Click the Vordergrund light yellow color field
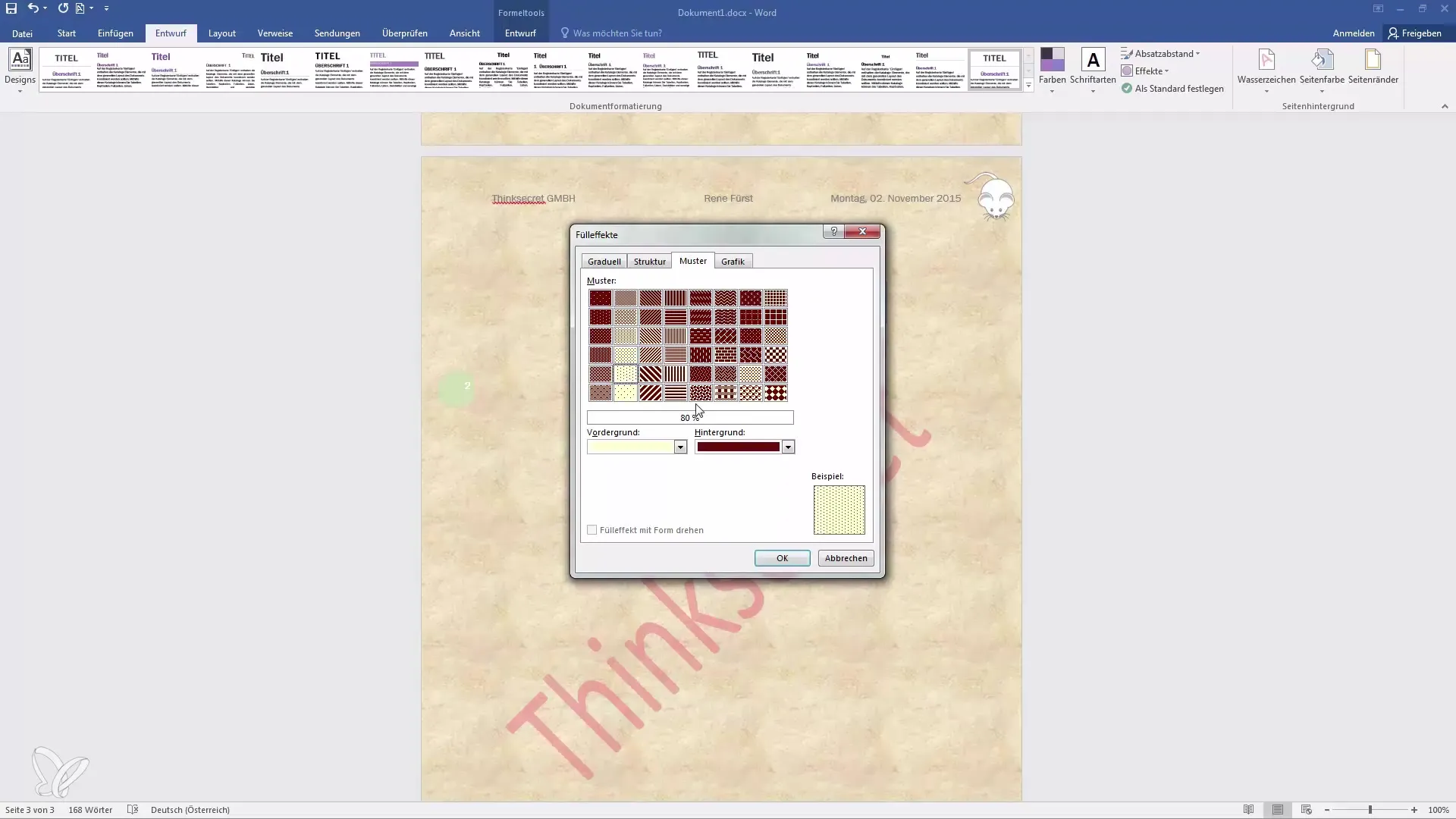The image size is (1456, 819). pyautogui.click(x=631, y=447)
